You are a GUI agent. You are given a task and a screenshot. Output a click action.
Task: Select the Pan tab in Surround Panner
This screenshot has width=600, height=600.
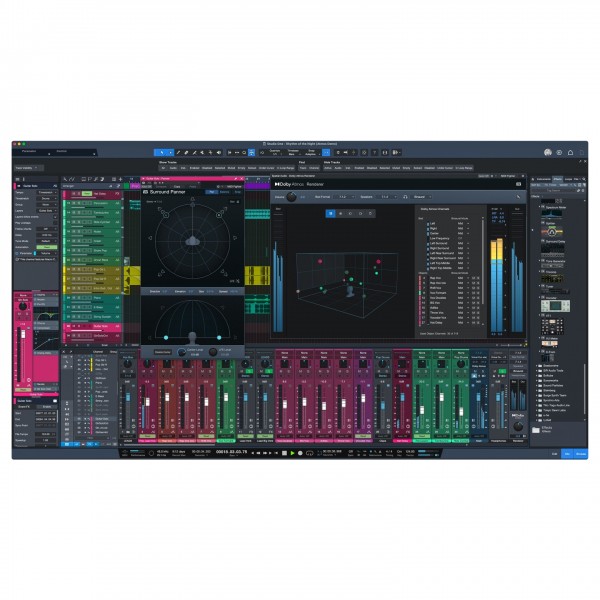(211, 192)
